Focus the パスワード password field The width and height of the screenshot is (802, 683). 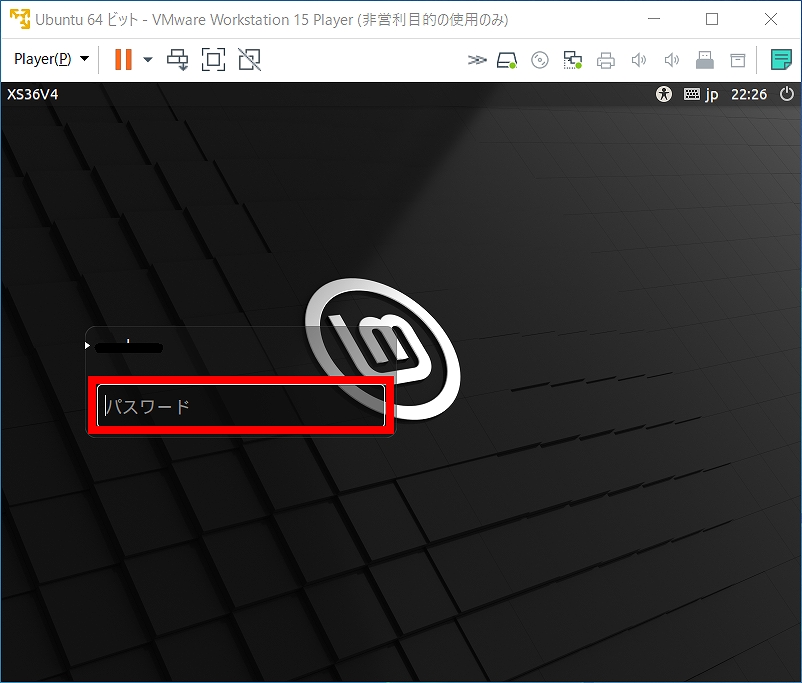241,405
